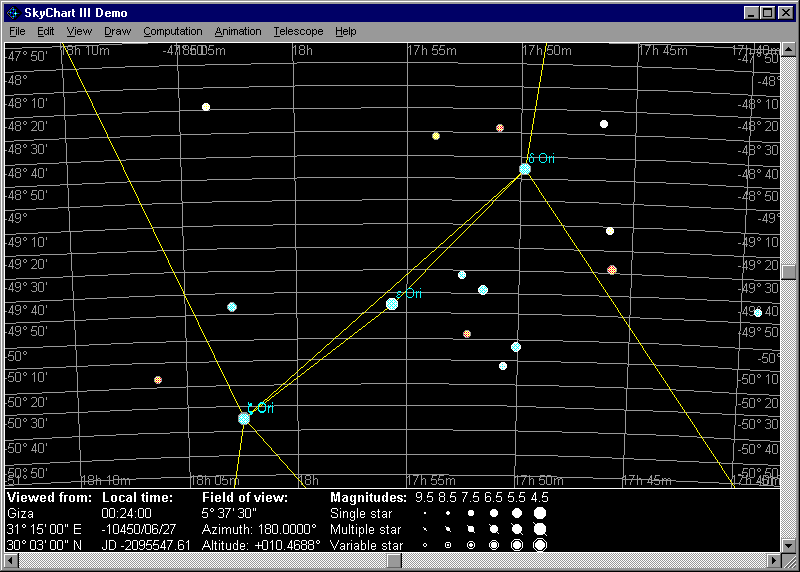The image size is (800, 572).
Task: Click the δ Ori star marker
Action: pos(525,169)
